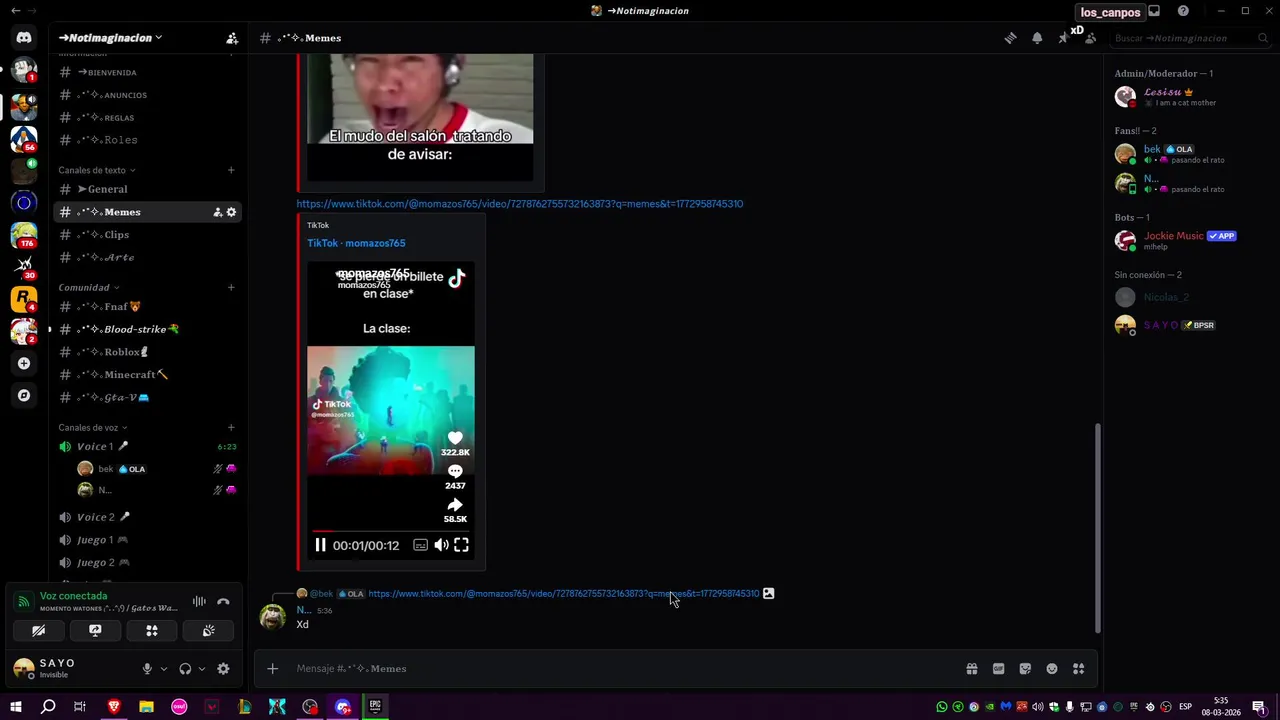Open Lesisu profile in member list
Screen dimensions: 1280x720
click(1192, 97)
